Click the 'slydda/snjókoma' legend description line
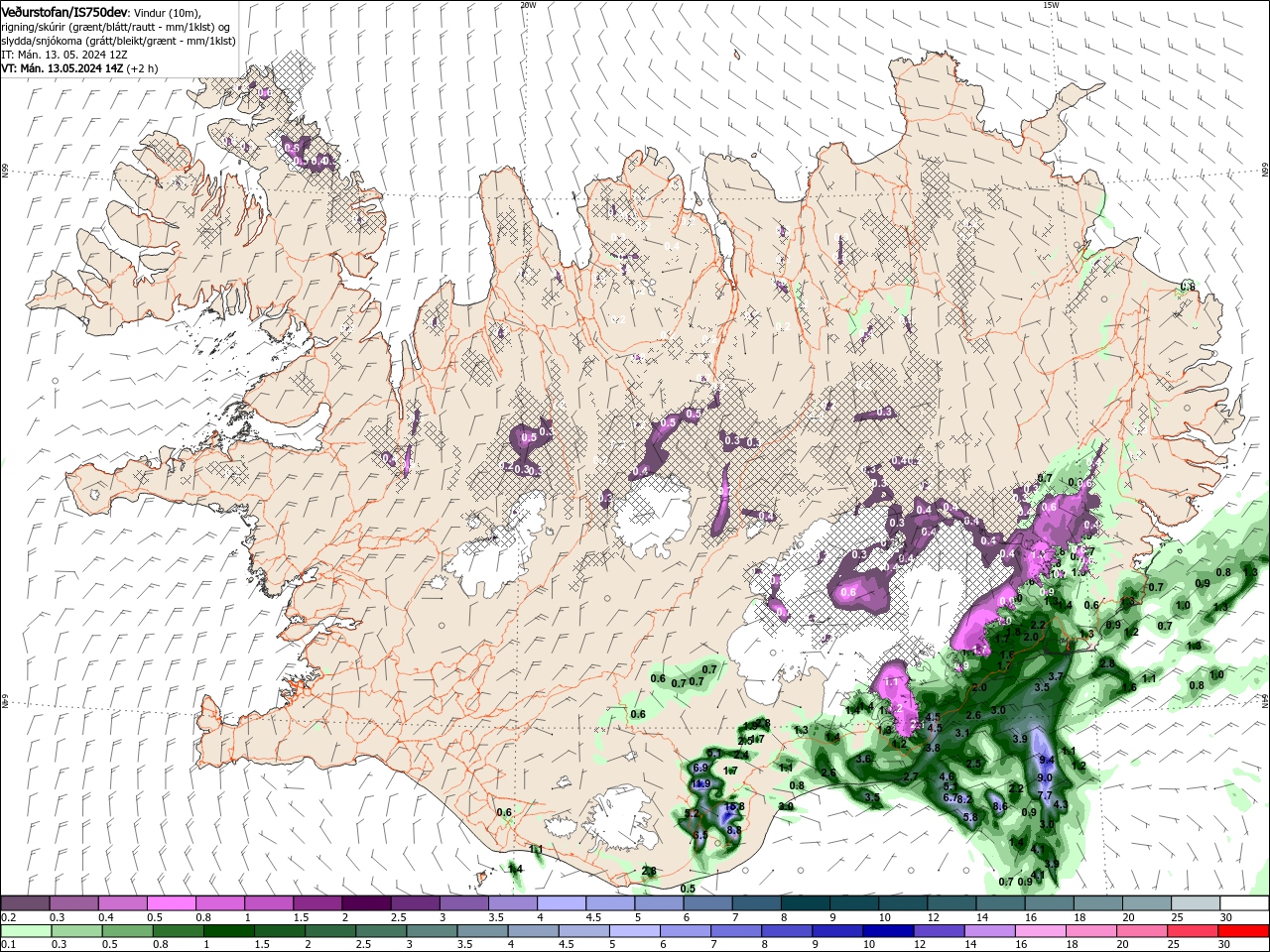The width and height of the screenshot is (1270, 952). click(117, 40)
